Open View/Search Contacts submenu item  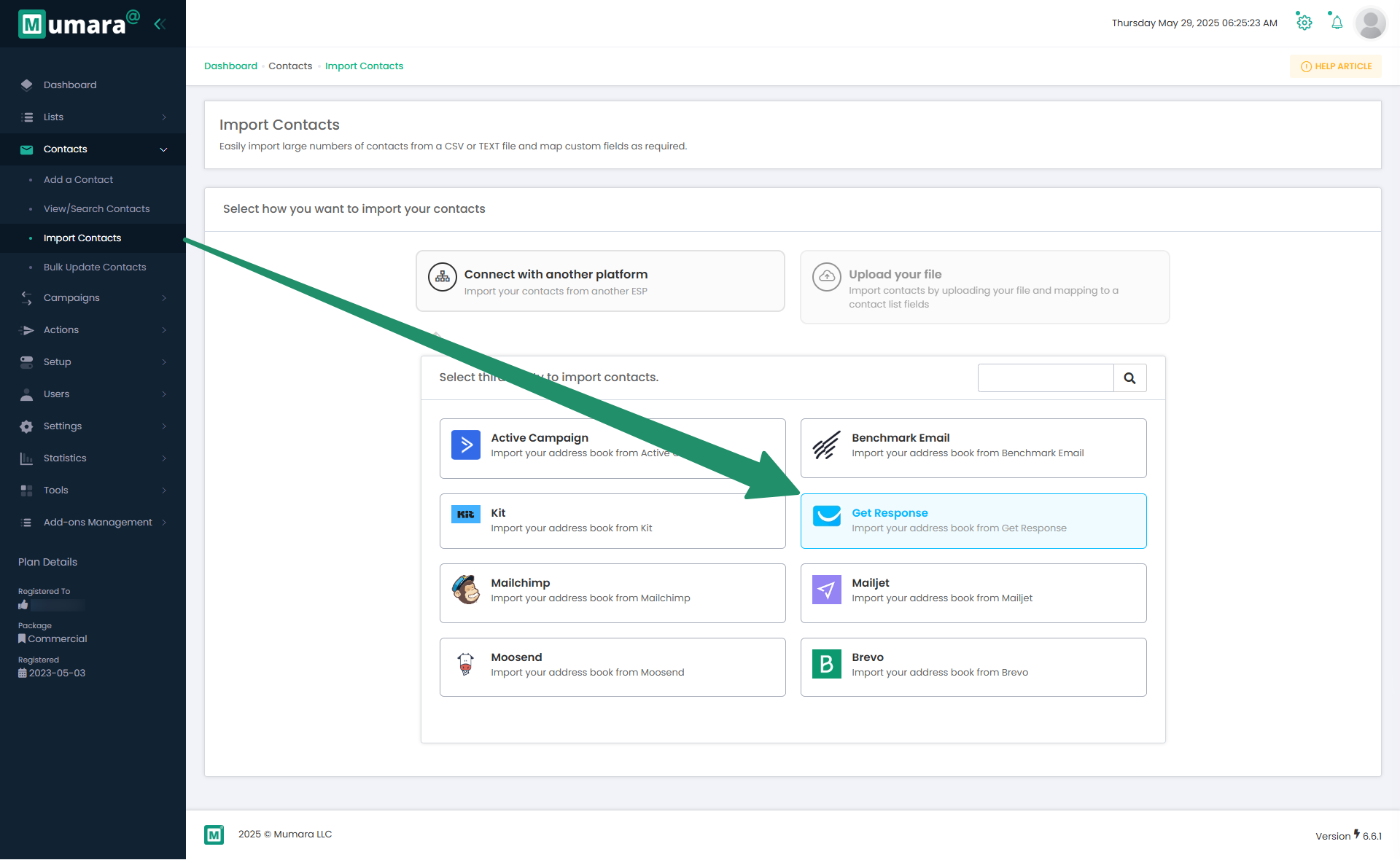tap(93, 209)
